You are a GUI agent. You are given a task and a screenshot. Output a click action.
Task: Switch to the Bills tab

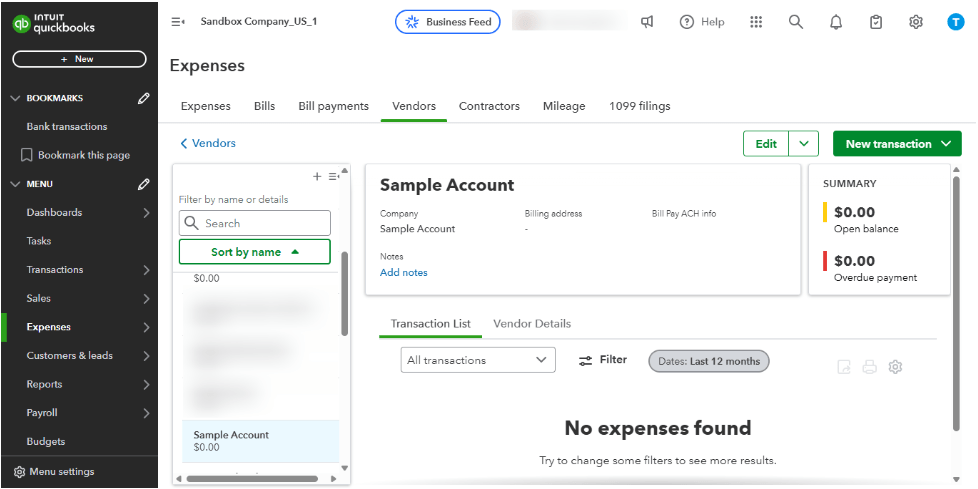coord(264,106)
